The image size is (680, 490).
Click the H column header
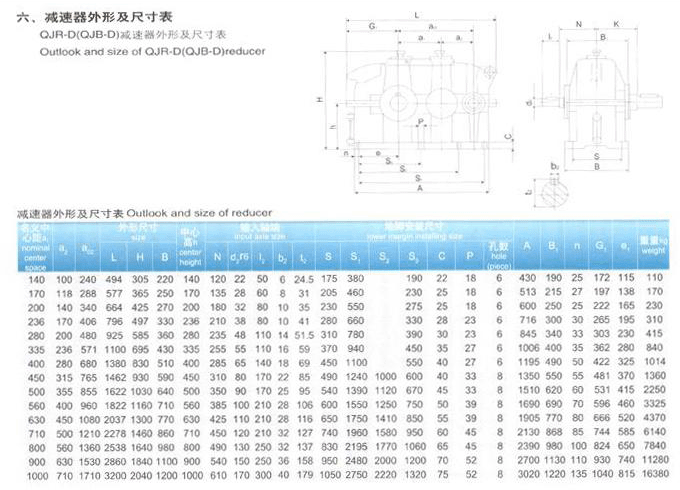click(x=140, y=257)
